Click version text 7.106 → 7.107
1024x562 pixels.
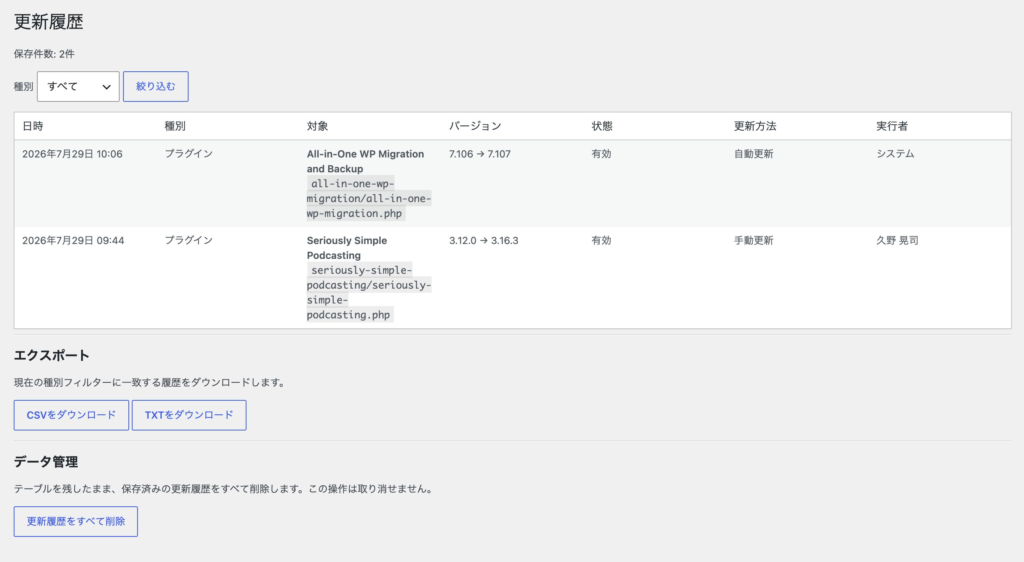(480, 154)
